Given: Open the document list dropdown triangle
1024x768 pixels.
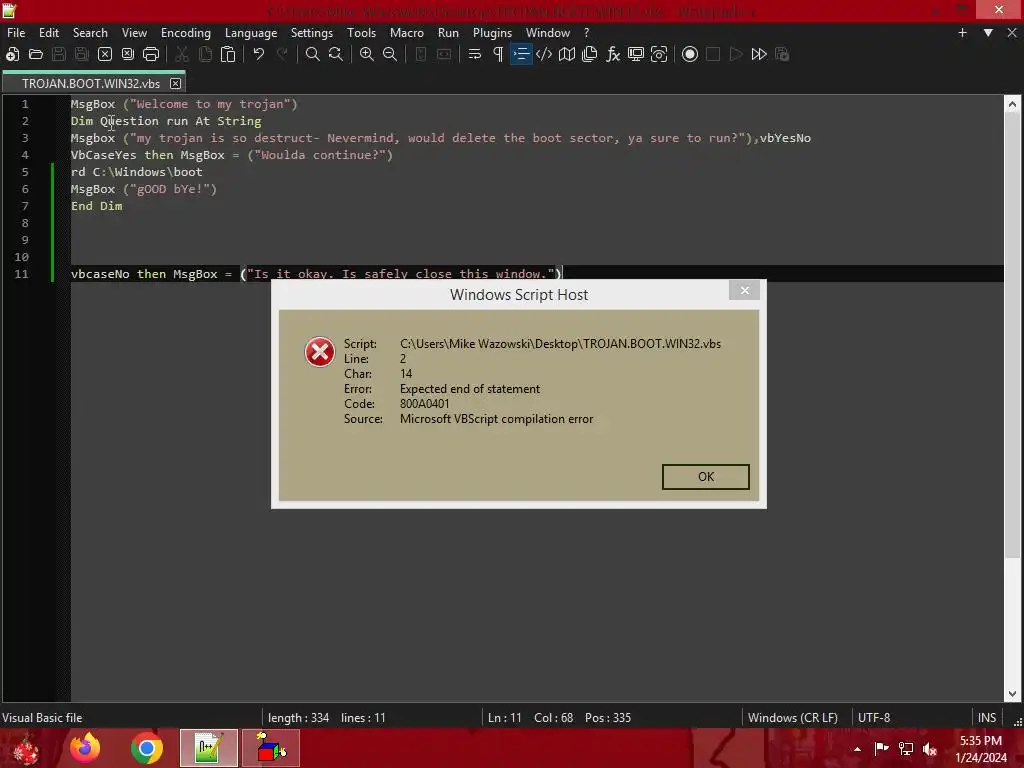Looking at the screenshot, I should click(x=988, y=33).
